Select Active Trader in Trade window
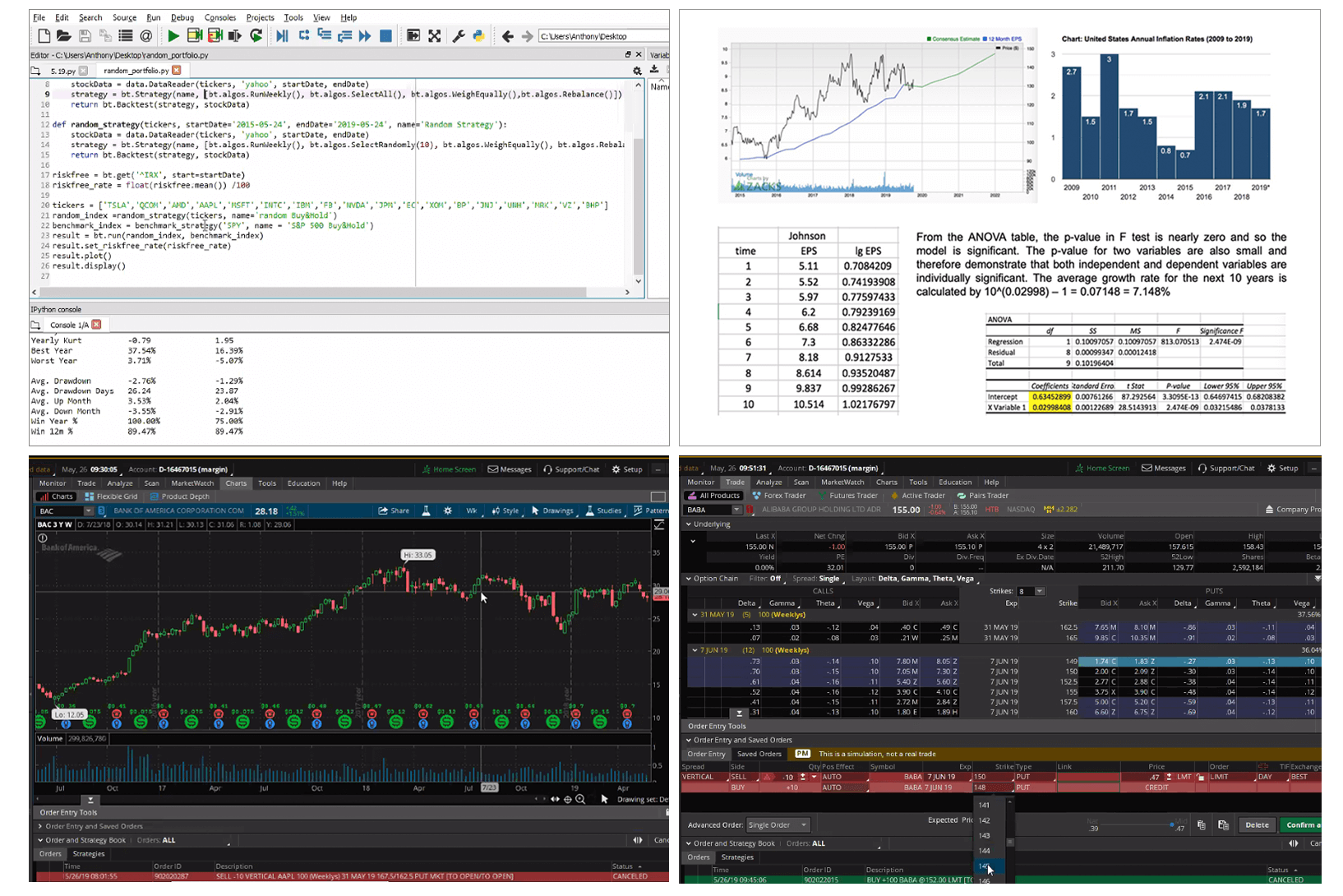 click(917, 496)
